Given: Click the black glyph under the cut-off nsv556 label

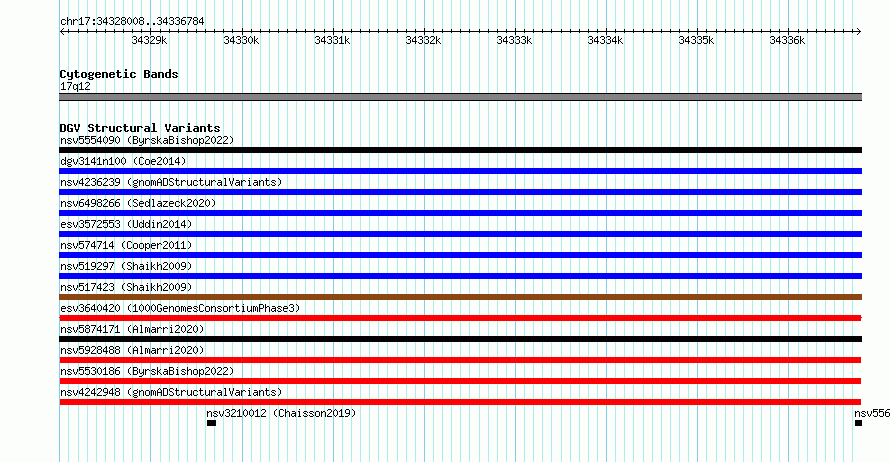Looking at the screenshot, I should tap(858, 423).
